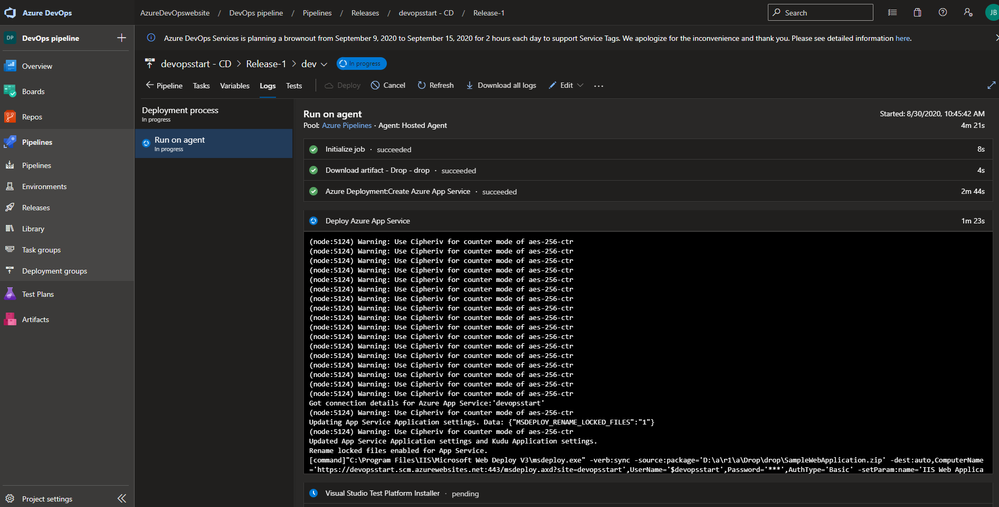999x507 pixels.
Task: Open the User settings icon
Action: point(968,12)
